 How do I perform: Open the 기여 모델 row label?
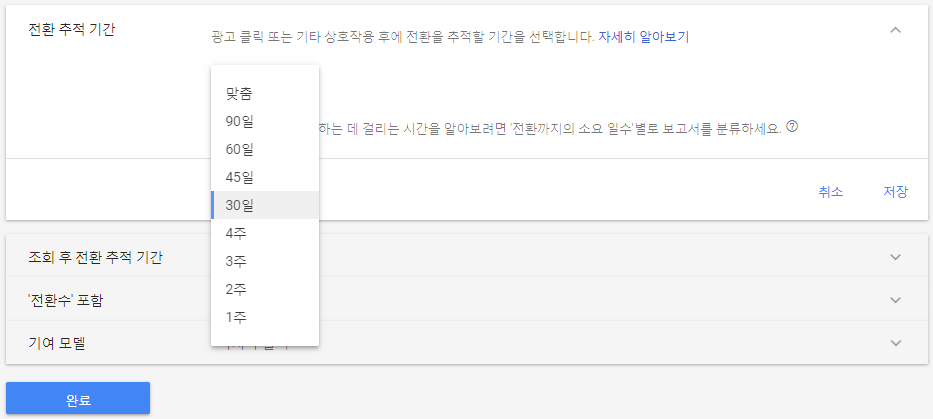pos(57,343)
